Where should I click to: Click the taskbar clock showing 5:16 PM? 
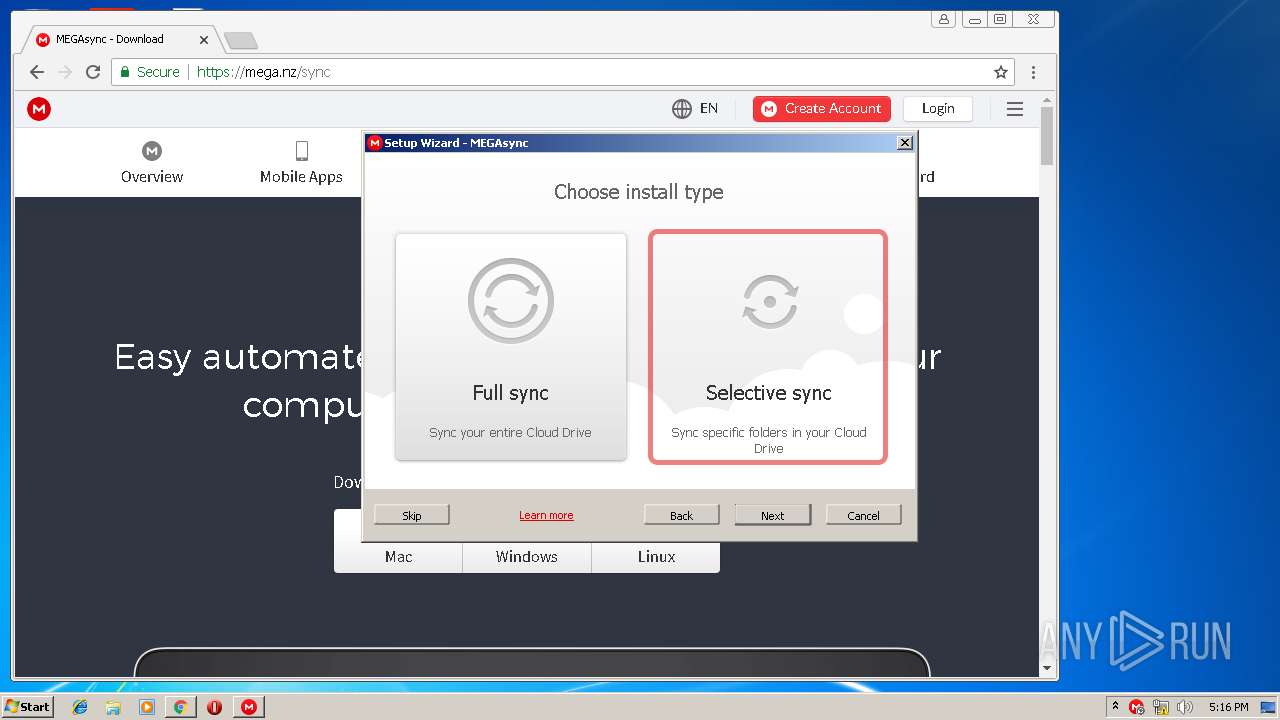pyautogui.click(x=1228, y=707)
